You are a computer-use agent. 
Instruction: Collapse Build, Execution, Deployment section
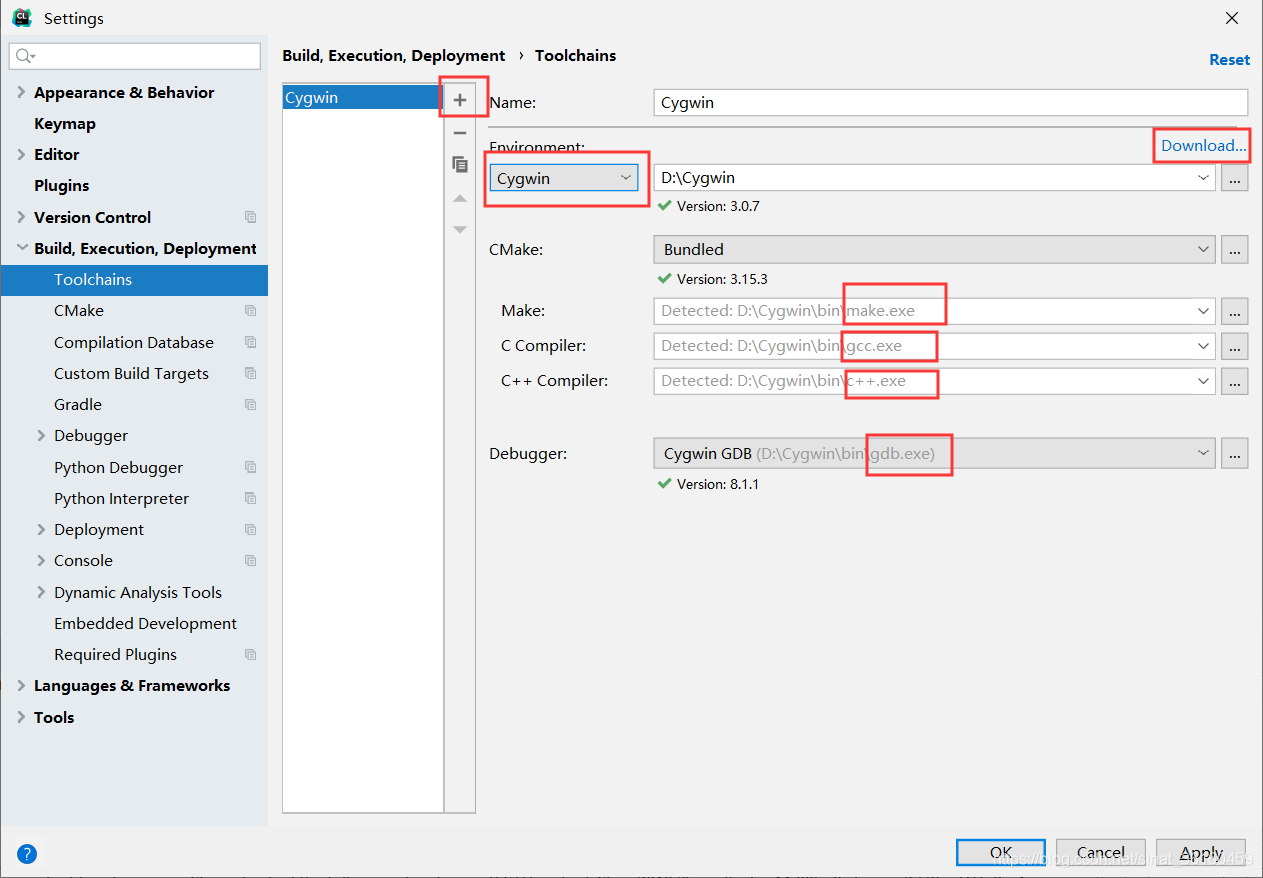(x=21, y=248)
